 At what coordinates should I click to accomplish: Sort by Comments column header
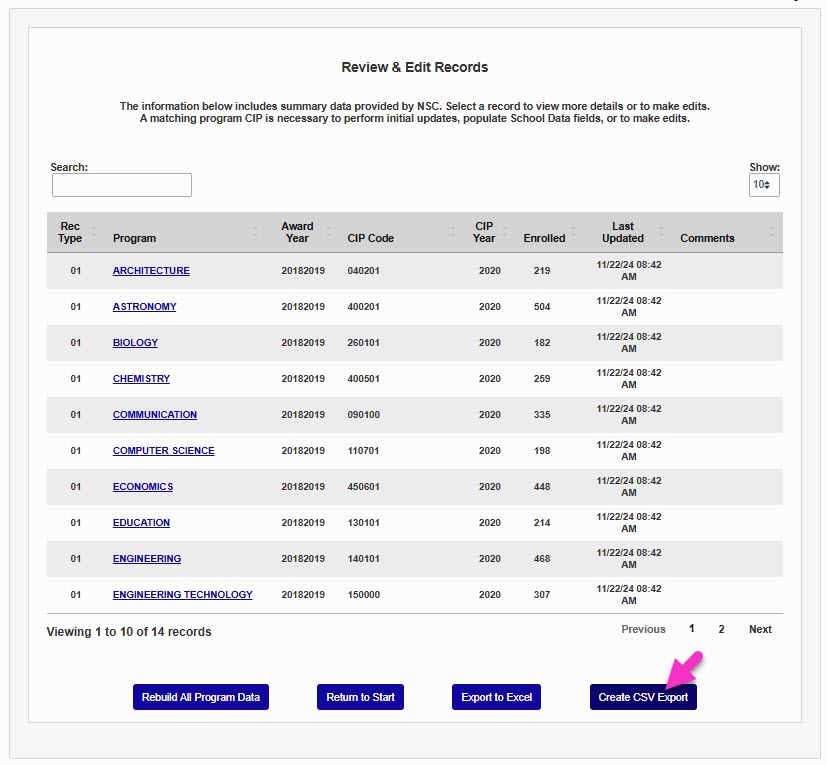tap(707, 238)
